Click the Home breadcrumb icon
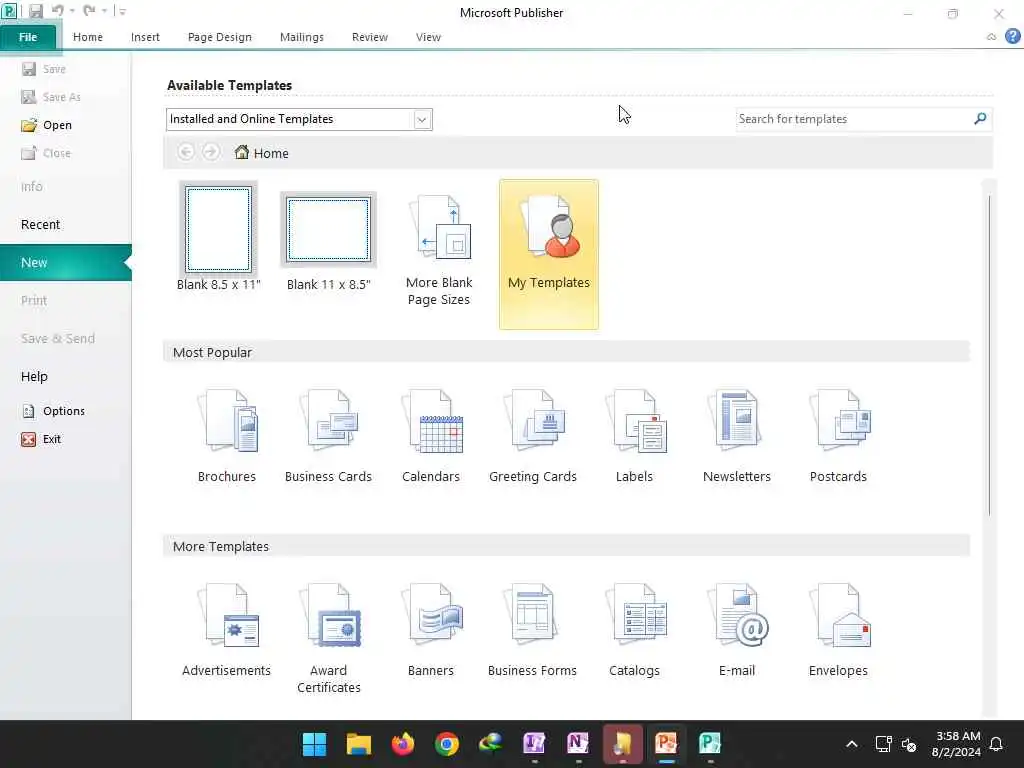This screenshot has height=768, width=1024. [242, 152]
